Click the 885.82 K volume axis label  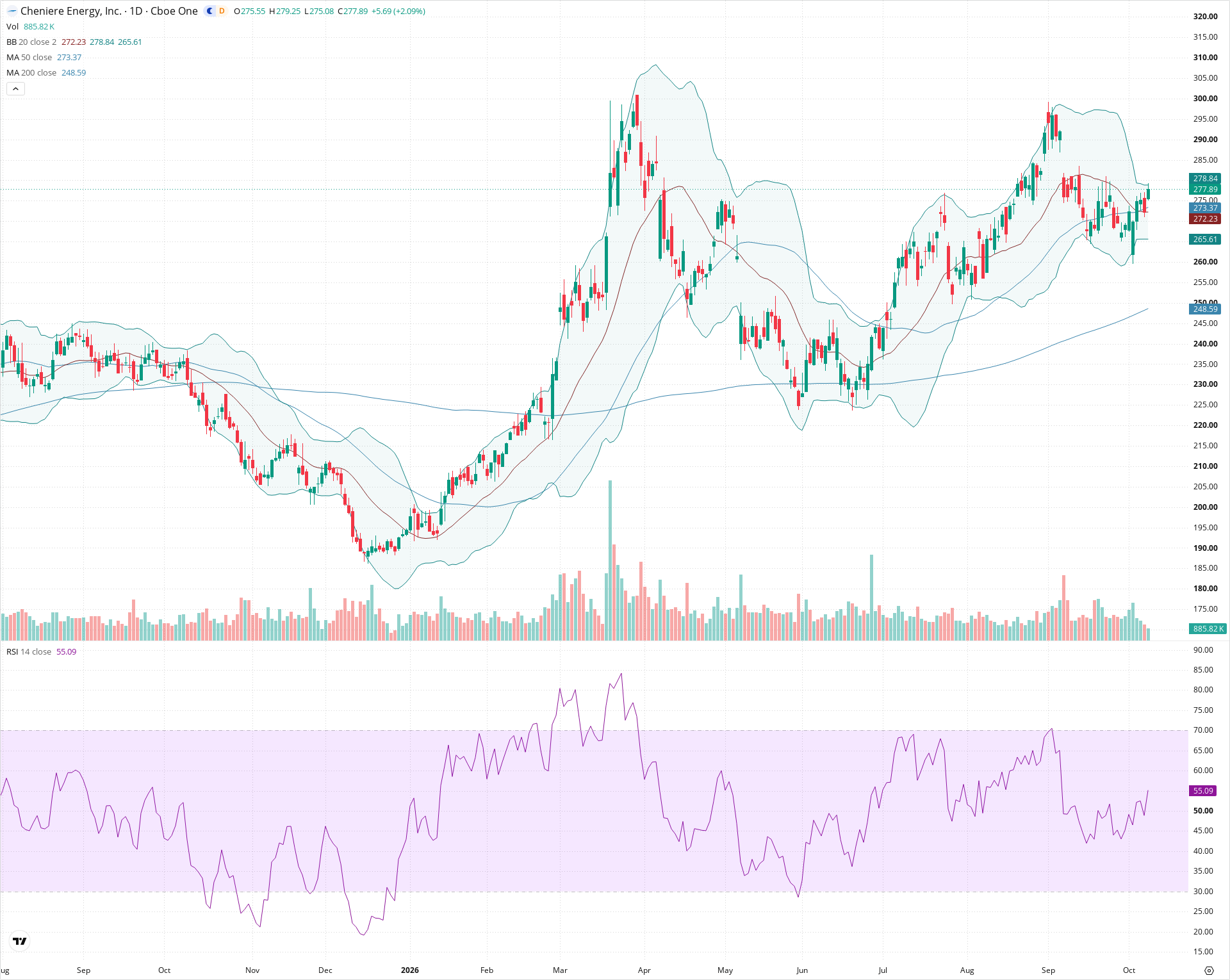1208,629
